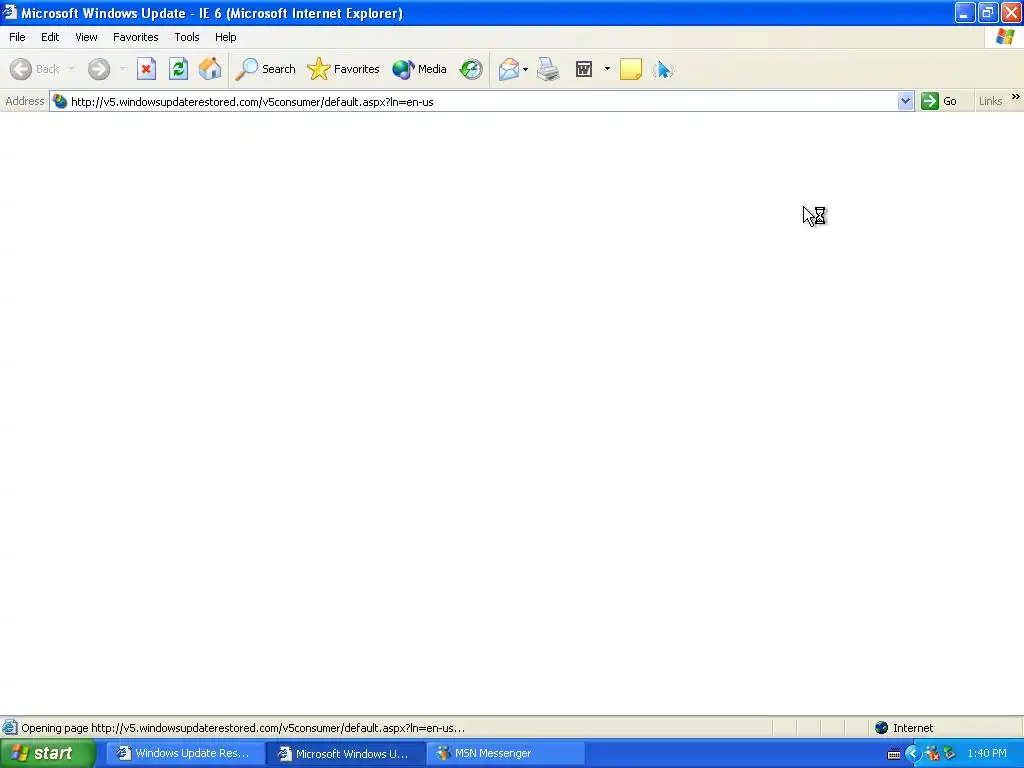Click Edit with Word icon
This screenshot has width=1024, height=768.
(584, 69)
